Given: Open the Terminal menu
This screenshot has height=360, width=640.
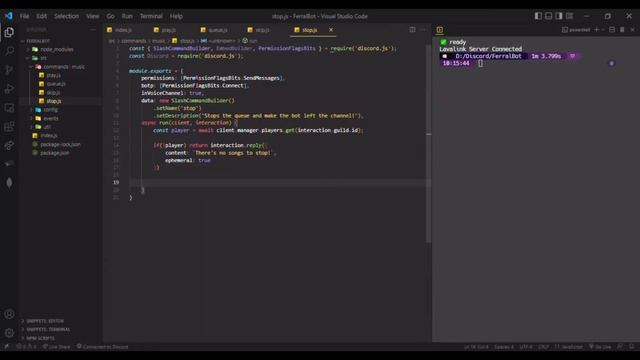Looking at the screenshot, I should (x=151, y=16).
